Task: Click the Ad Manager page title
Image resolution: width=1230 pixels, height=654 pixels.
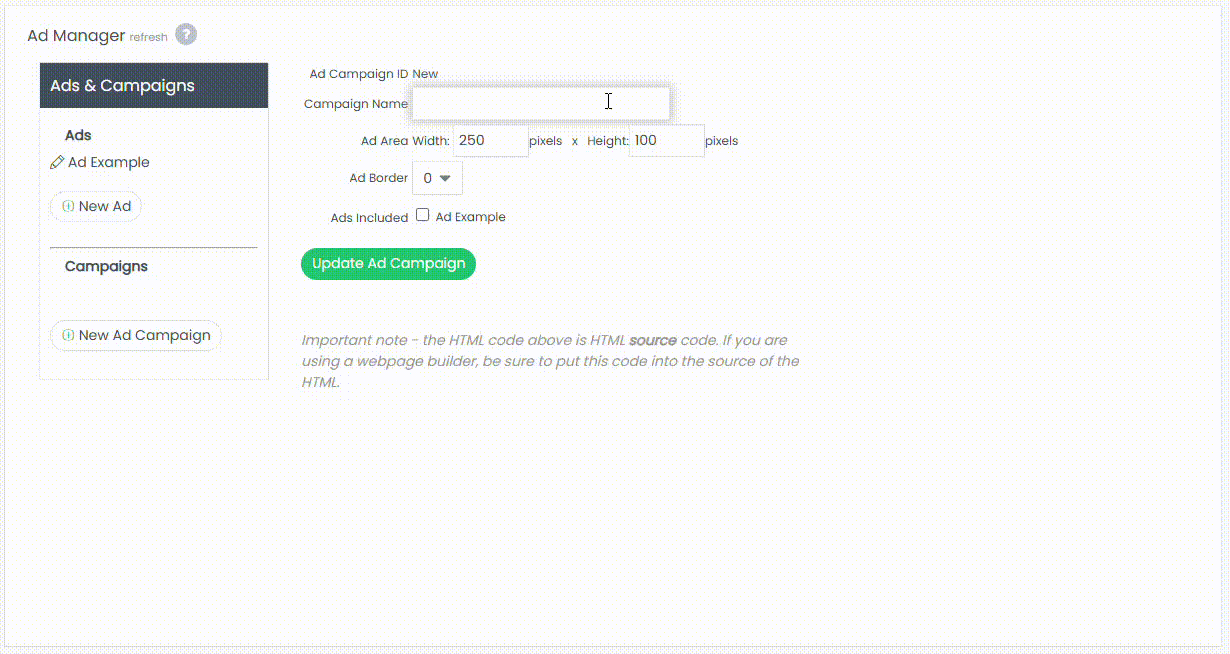Action: coord(76,36)
